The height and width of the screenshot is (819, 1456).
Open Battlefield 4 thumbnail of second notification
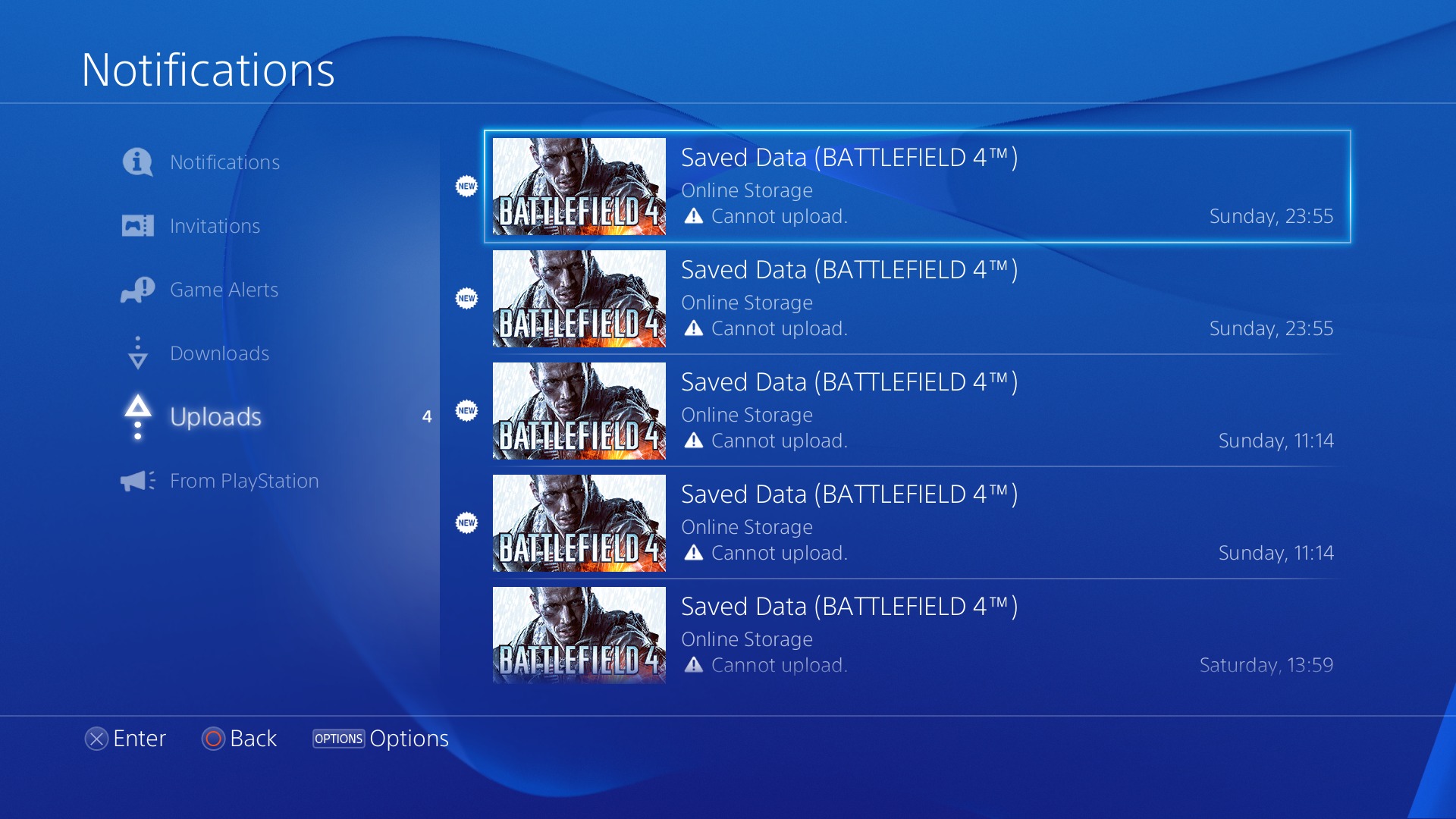(x=579, y=299)
